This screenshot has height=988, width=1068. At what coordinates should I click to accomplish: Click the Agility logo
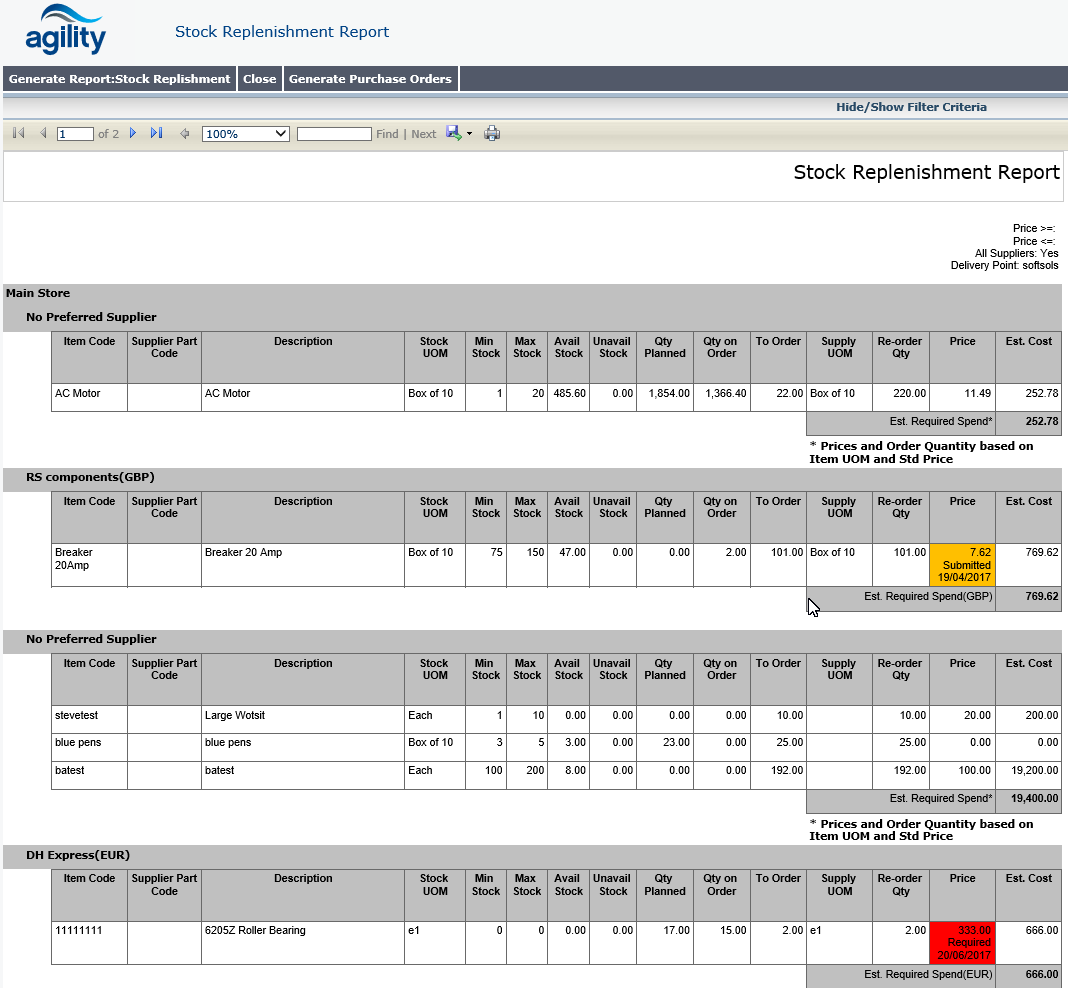(66, 32)
